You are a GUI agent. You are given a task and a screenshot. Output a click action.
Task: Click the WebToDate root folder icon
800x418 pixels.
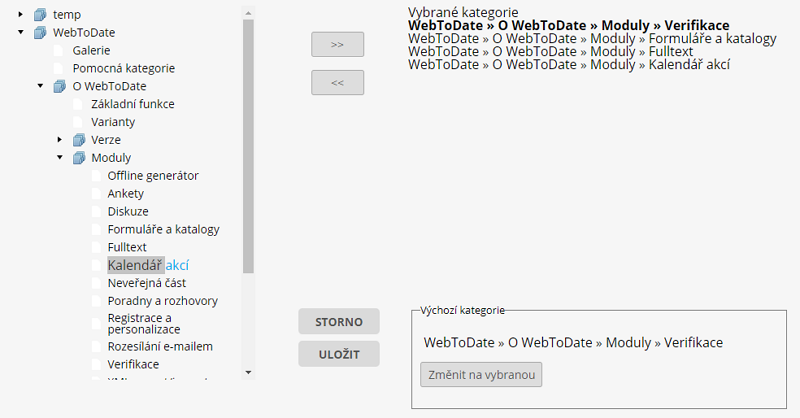click(x=40, y=33)
